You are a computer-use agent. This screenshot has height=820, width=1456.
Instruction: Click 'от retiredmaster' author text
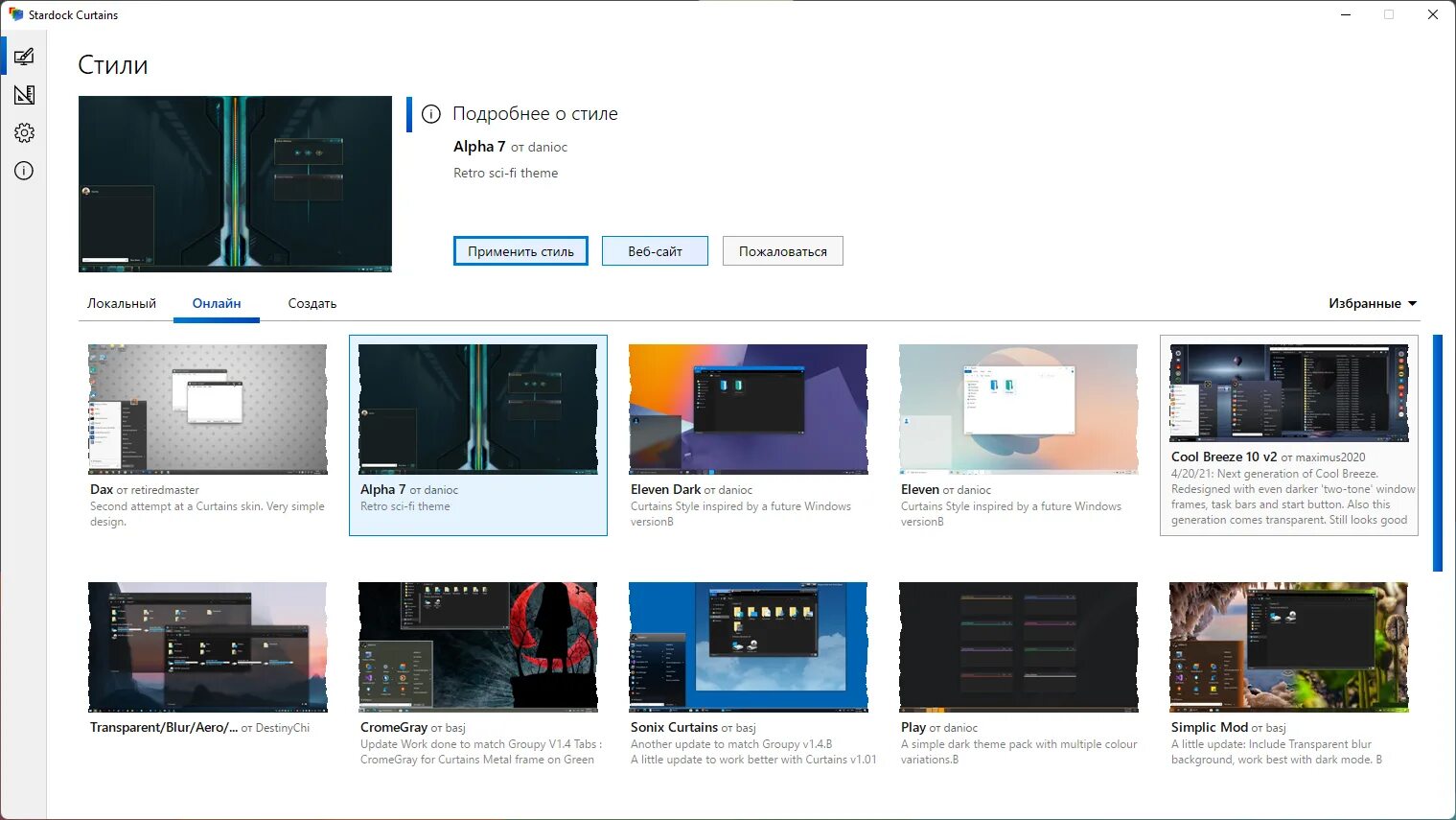click(158, 490)
